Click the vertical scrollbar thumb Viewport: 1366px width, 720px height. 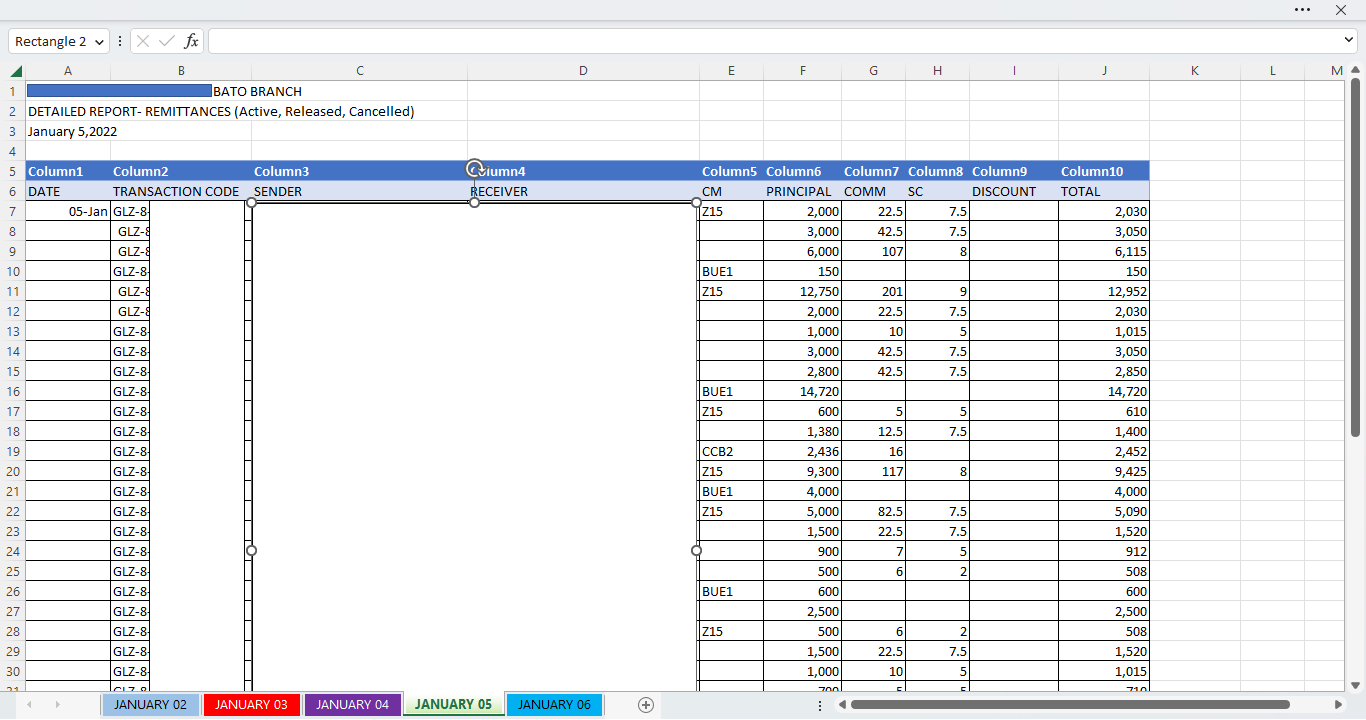(1355, 258)
